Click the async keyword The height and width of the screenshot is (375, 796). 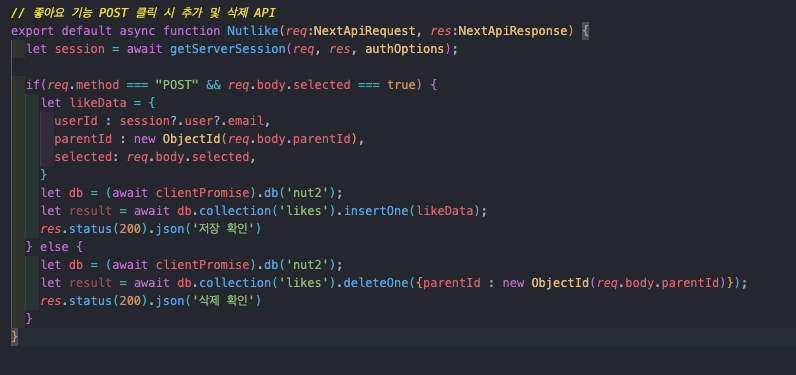pyautogui.click(x=138, y=31)
